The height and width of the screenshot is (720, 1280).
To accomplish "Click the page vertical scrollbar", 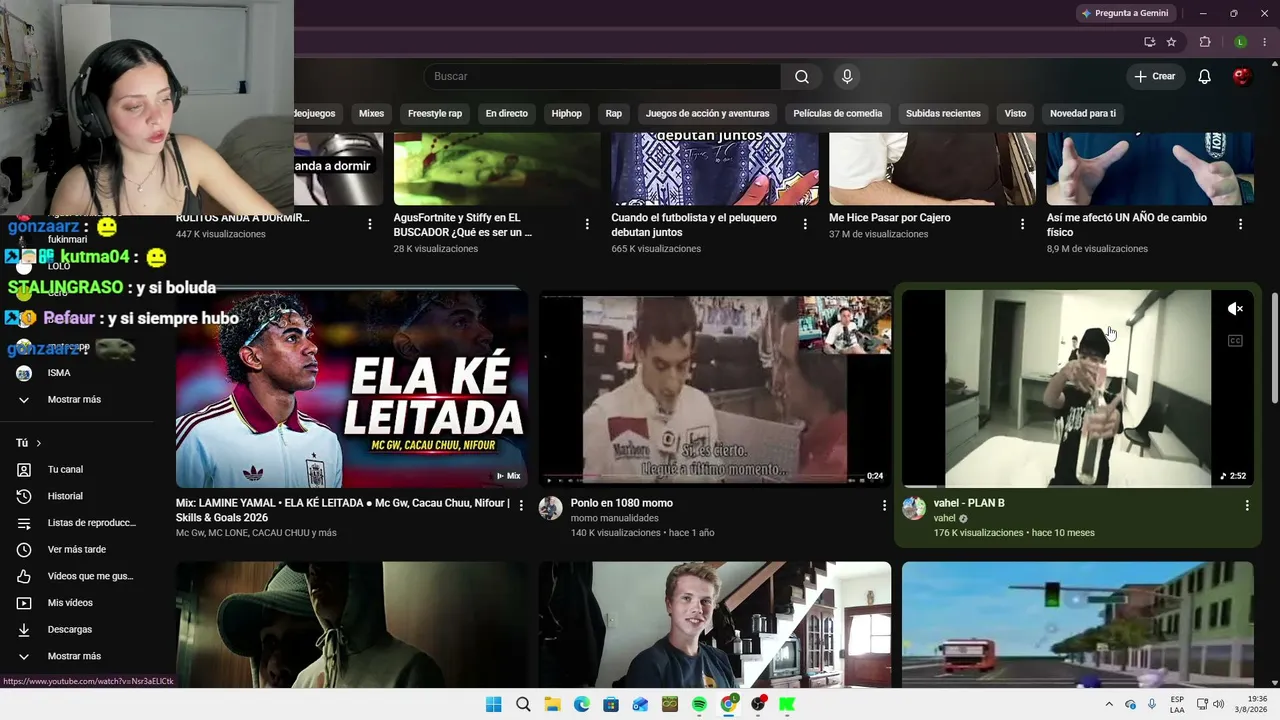I will point(1274,348).
